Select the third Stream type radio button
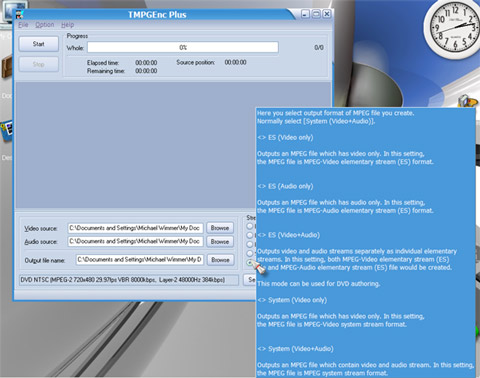The width and height of the screenshot is (480, 378). click(x=250, y=244)
